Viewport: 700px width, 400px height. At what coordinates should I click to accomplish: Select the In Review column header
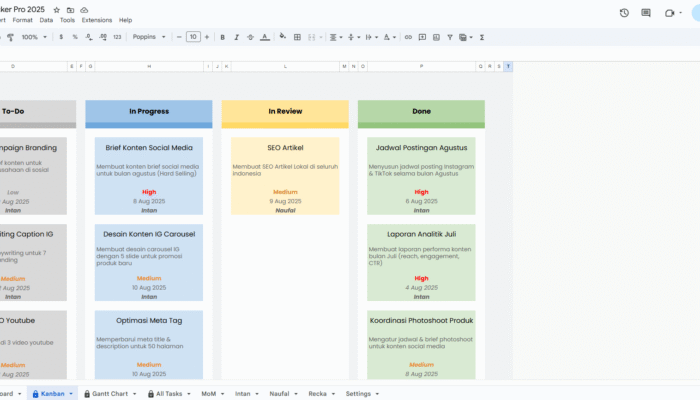pos(285,112)
